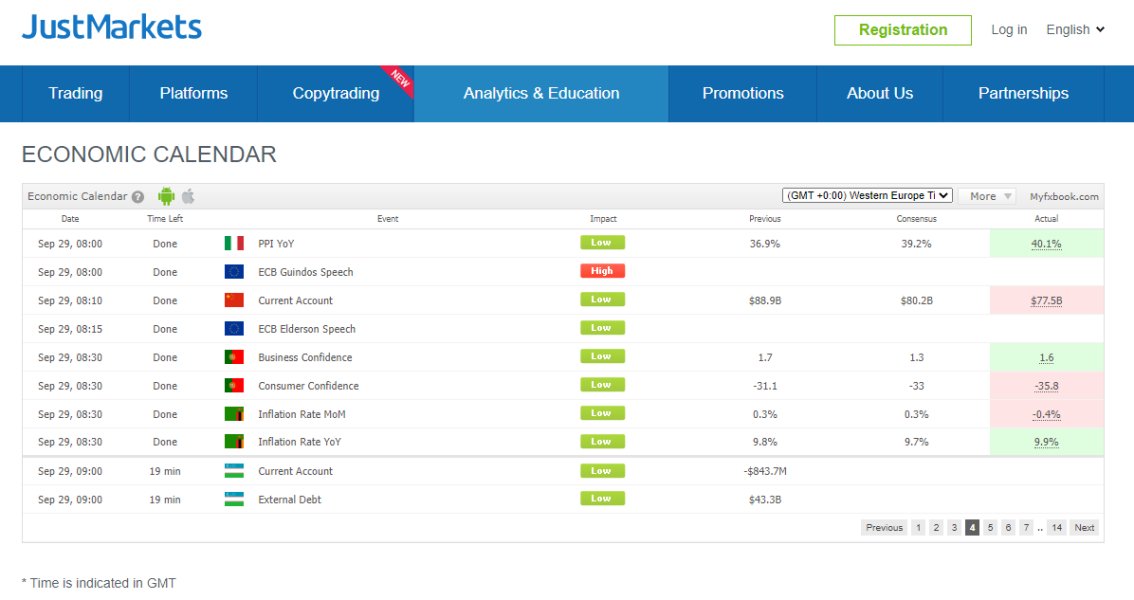Open the GMT timezone dropdown
Screen dimensions: 1134x600
(x=867, y=196)
